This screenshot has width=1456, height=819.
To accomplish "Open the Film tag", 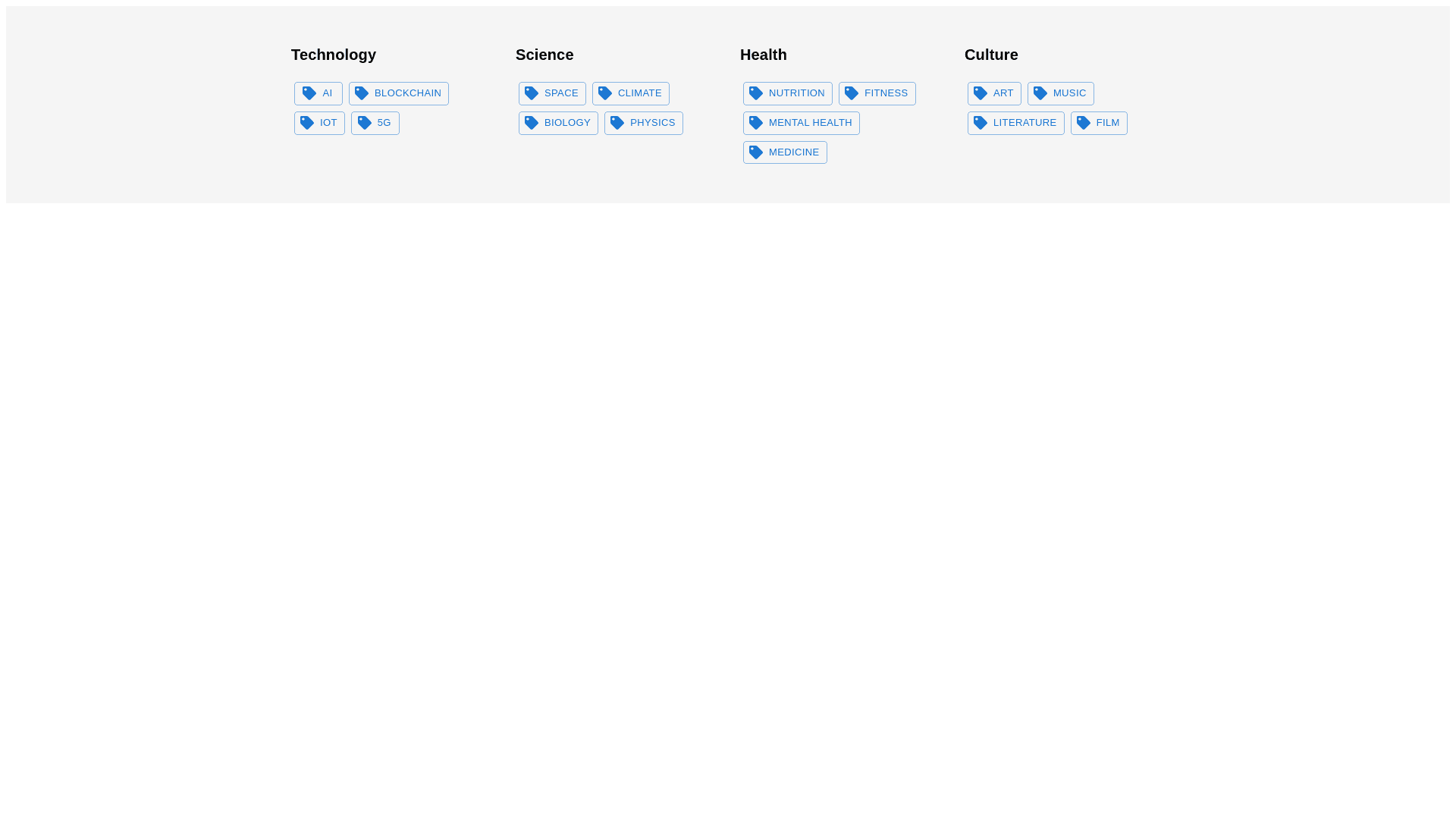I will click(x=1099, y=123).
